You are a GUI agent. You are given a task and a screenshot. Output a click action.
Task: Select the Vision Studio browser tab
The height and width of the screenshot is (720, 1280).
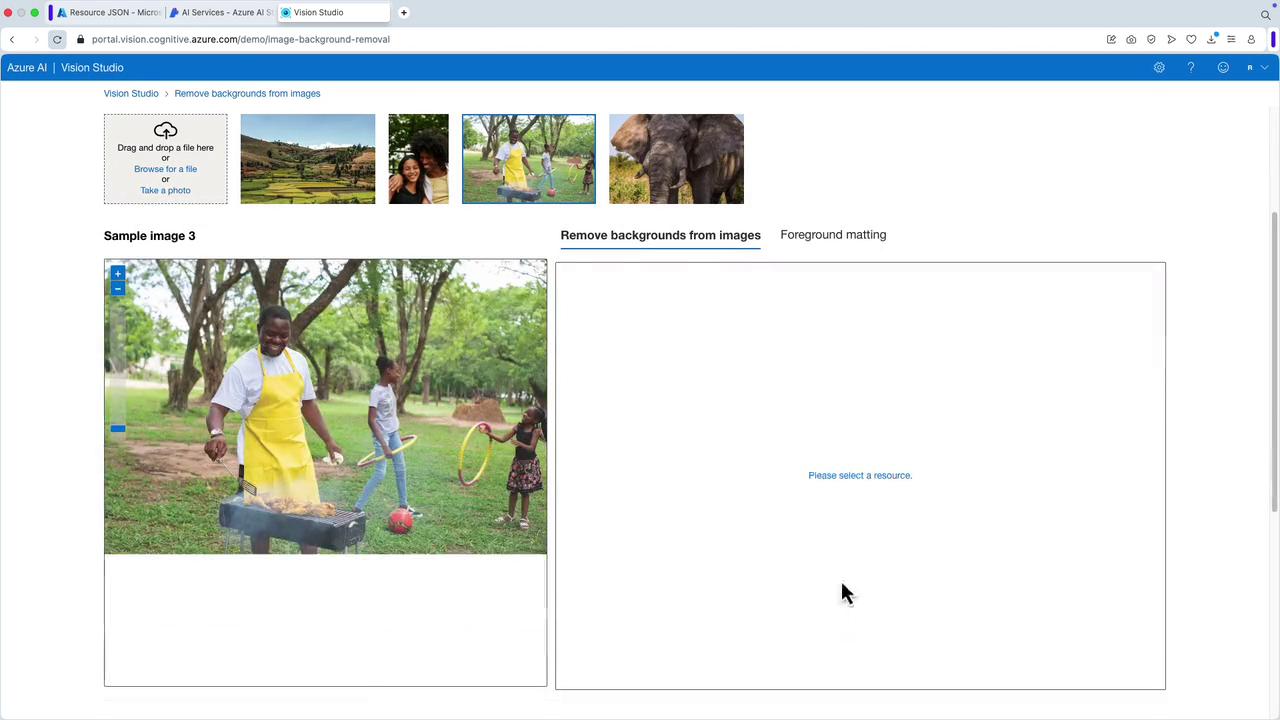(x=334, y=13)
